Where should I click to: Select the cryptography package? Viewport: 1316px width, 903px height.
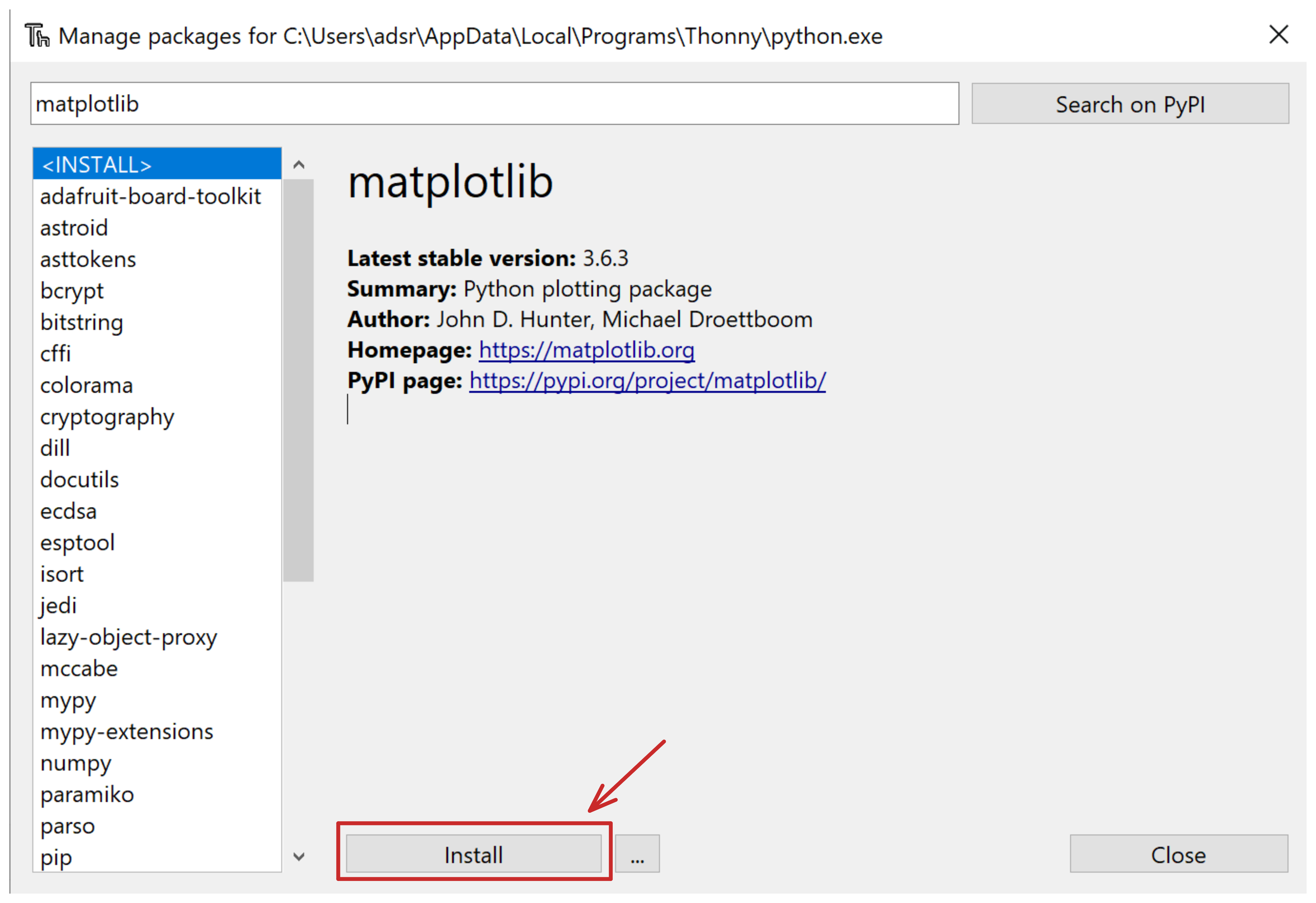click(157, 417)
